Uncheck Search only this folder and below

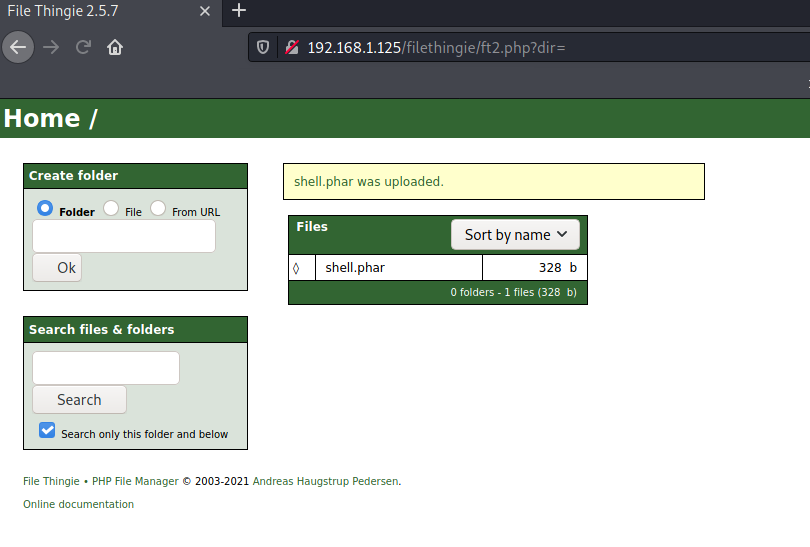47,430
